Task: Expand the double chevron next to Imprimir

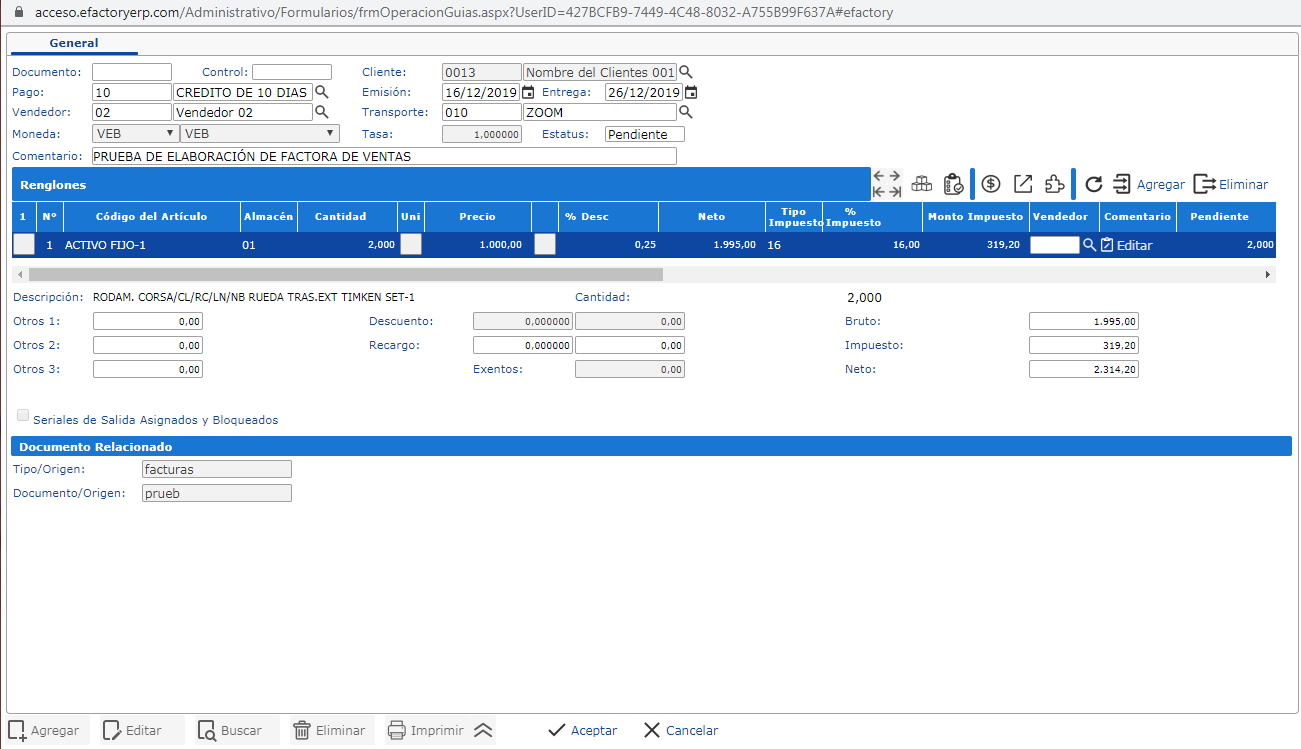Action: (483, 730)
